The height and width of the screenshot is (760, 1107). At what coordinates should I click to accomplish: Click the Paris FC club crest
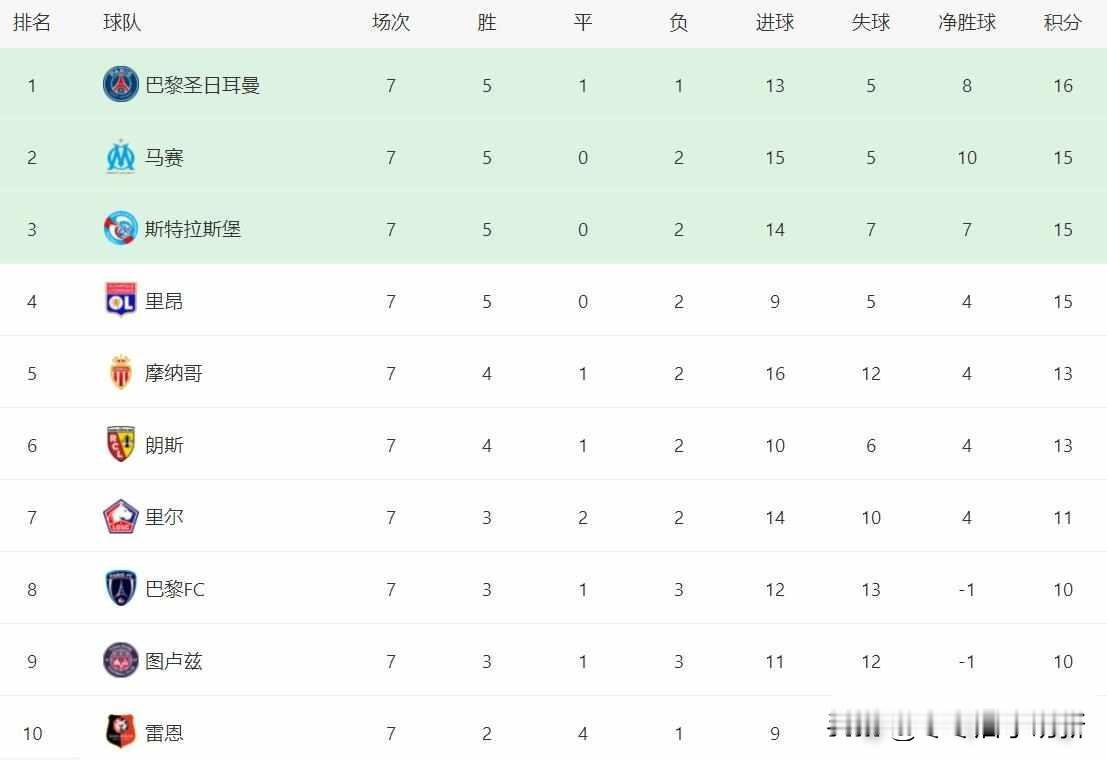click(x=120, y=589)
